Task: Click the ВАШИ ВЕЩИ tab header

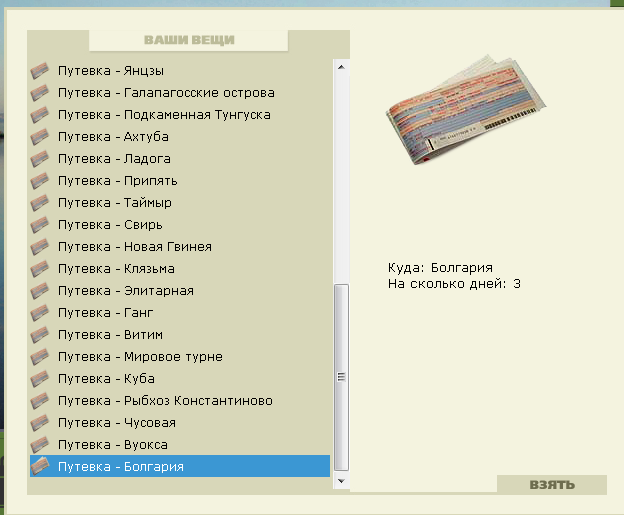Action: pos(189,40)
